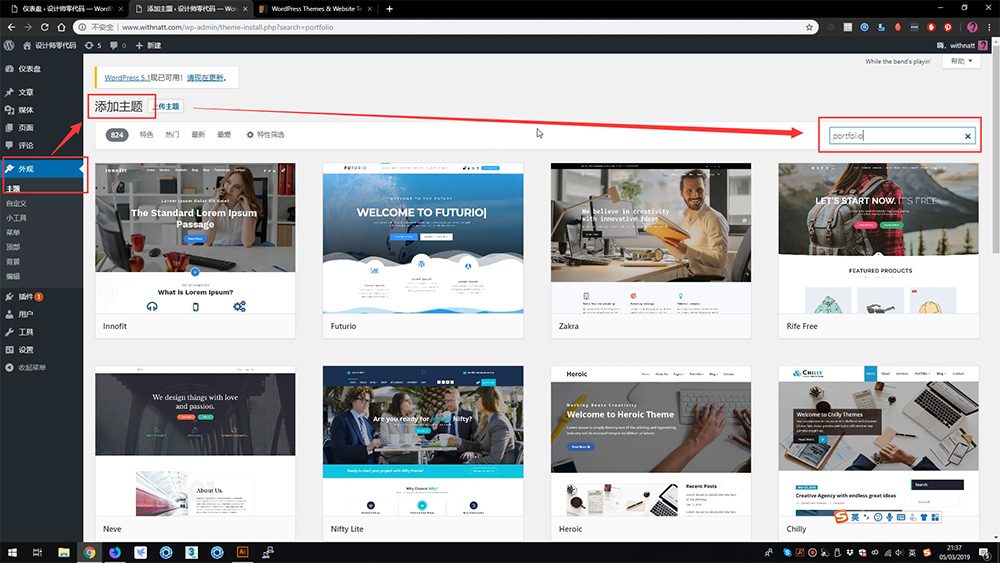Bookmark page with star icon
The image size is (1000, 563).
click(809, 27)
